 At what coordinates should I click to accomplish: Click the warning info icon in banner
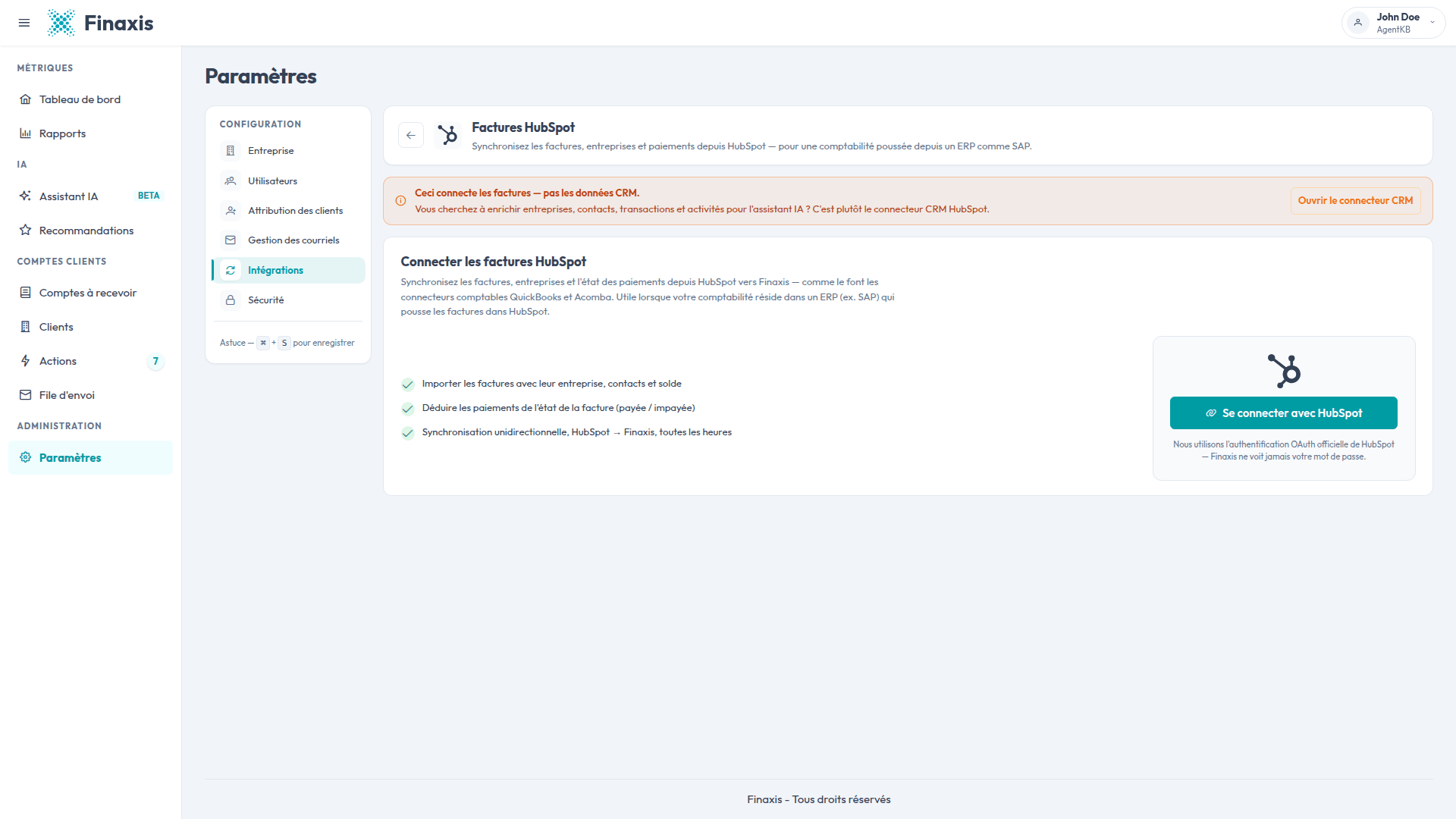tap(400, 201)
